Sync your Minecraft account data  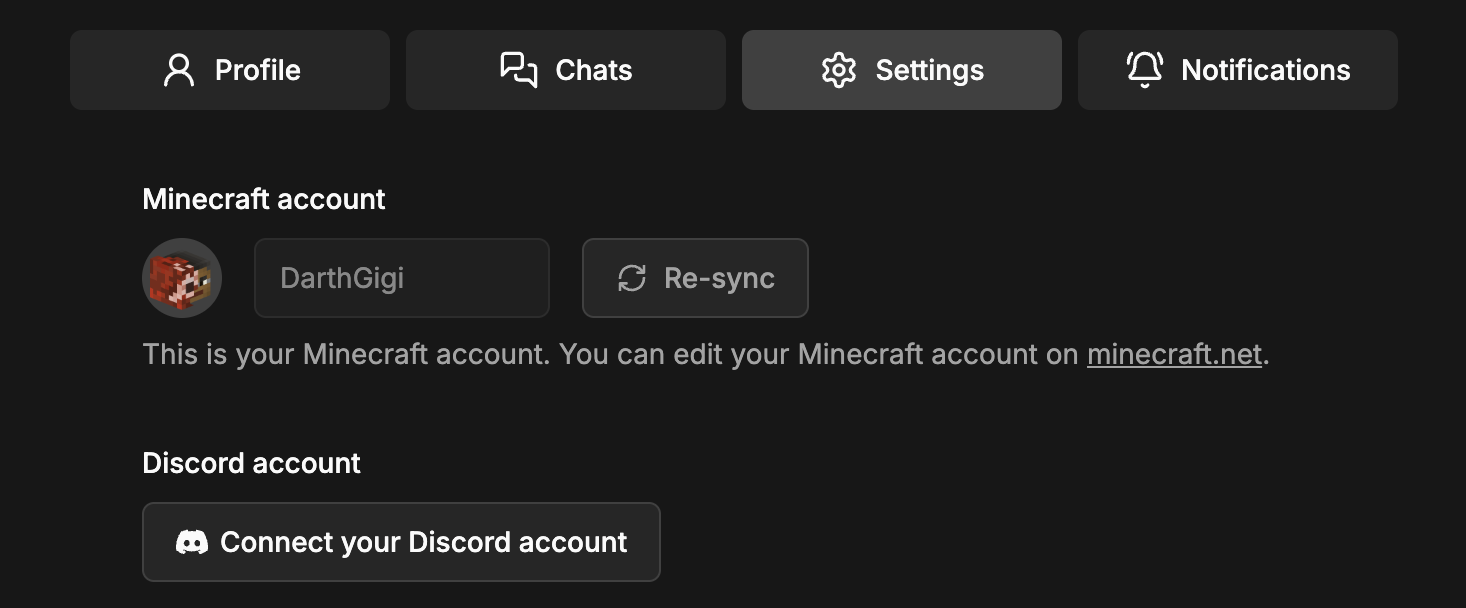click(x=695, y=278)
